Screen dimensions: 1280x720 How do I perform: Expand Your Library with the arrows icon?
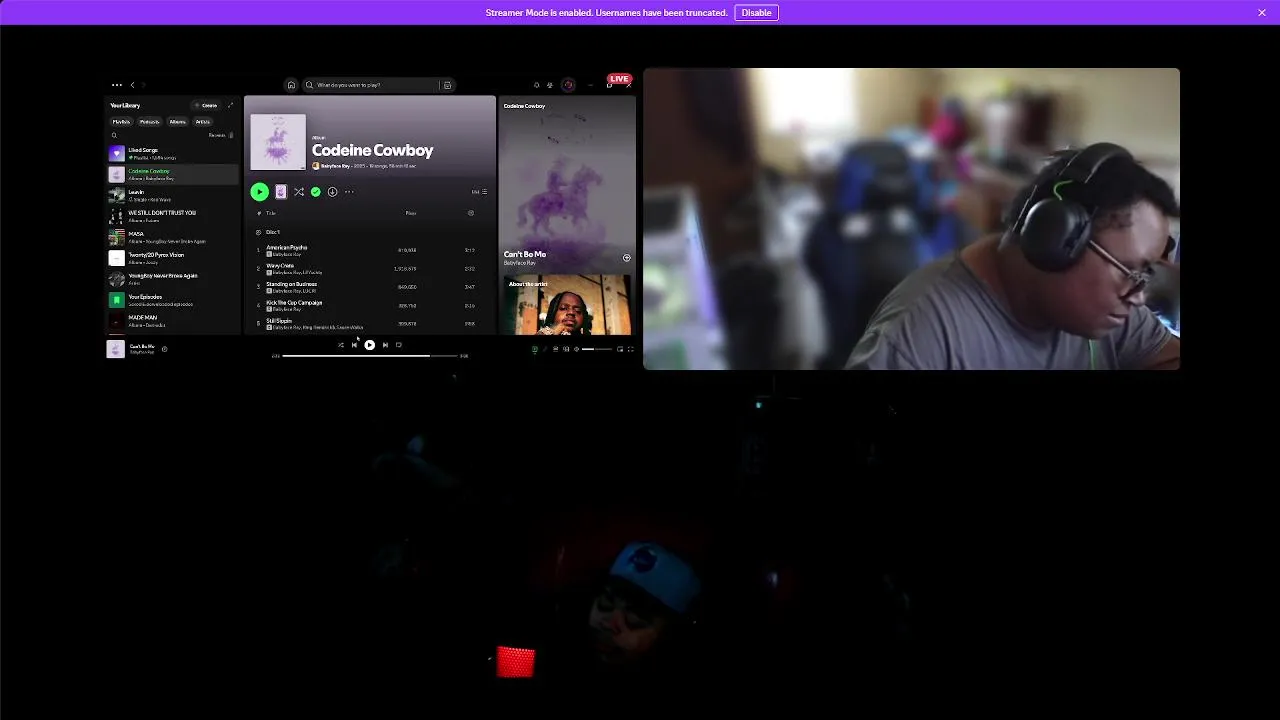[x=231, y=105]
